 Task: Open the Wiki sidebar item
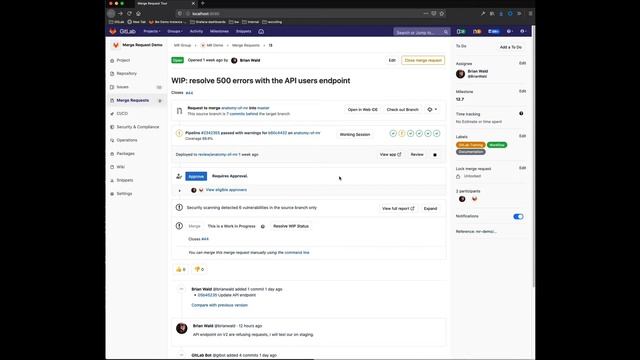(x=120, y=167)
